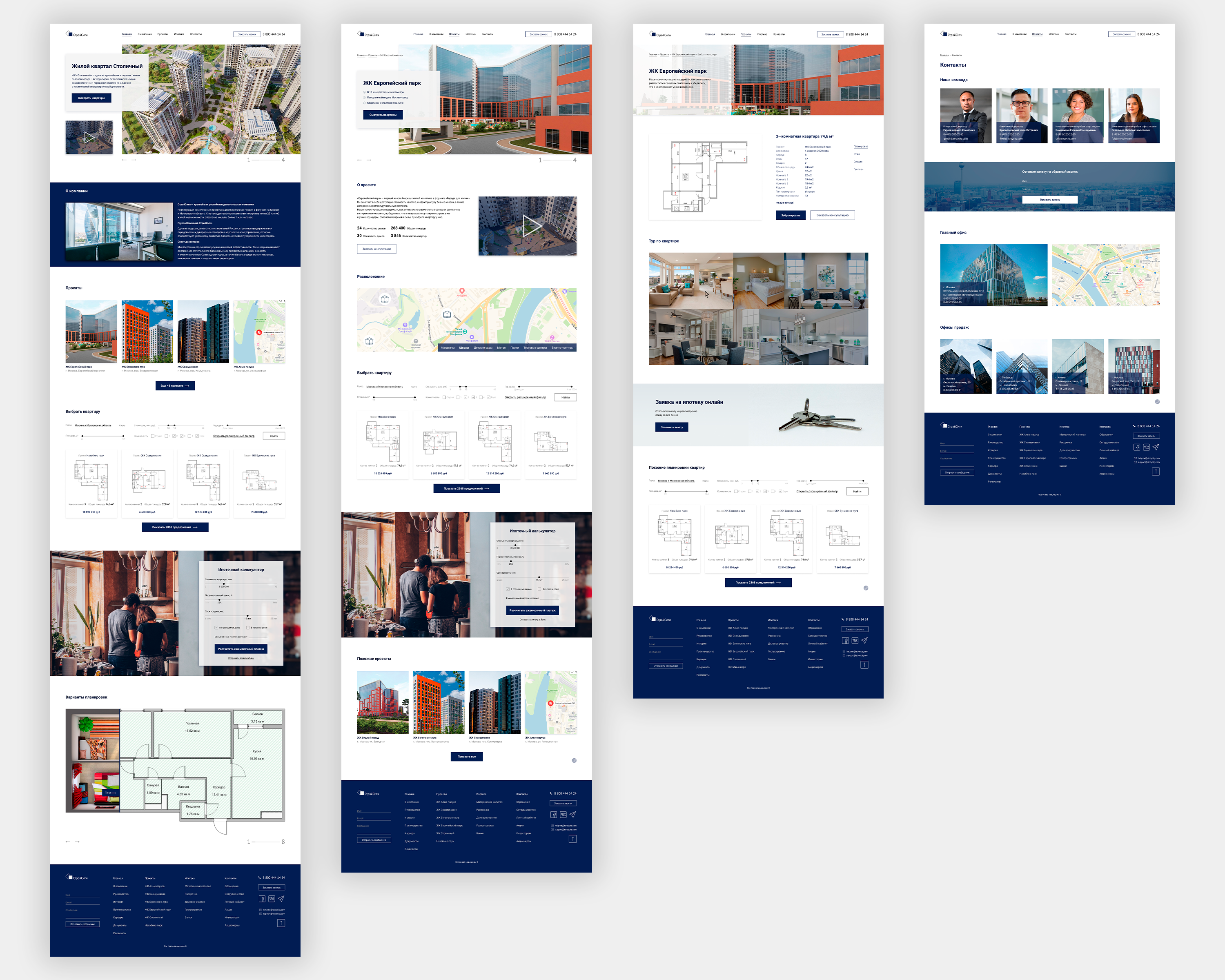Select Метро tab on Расположение map

coord(501,347)
